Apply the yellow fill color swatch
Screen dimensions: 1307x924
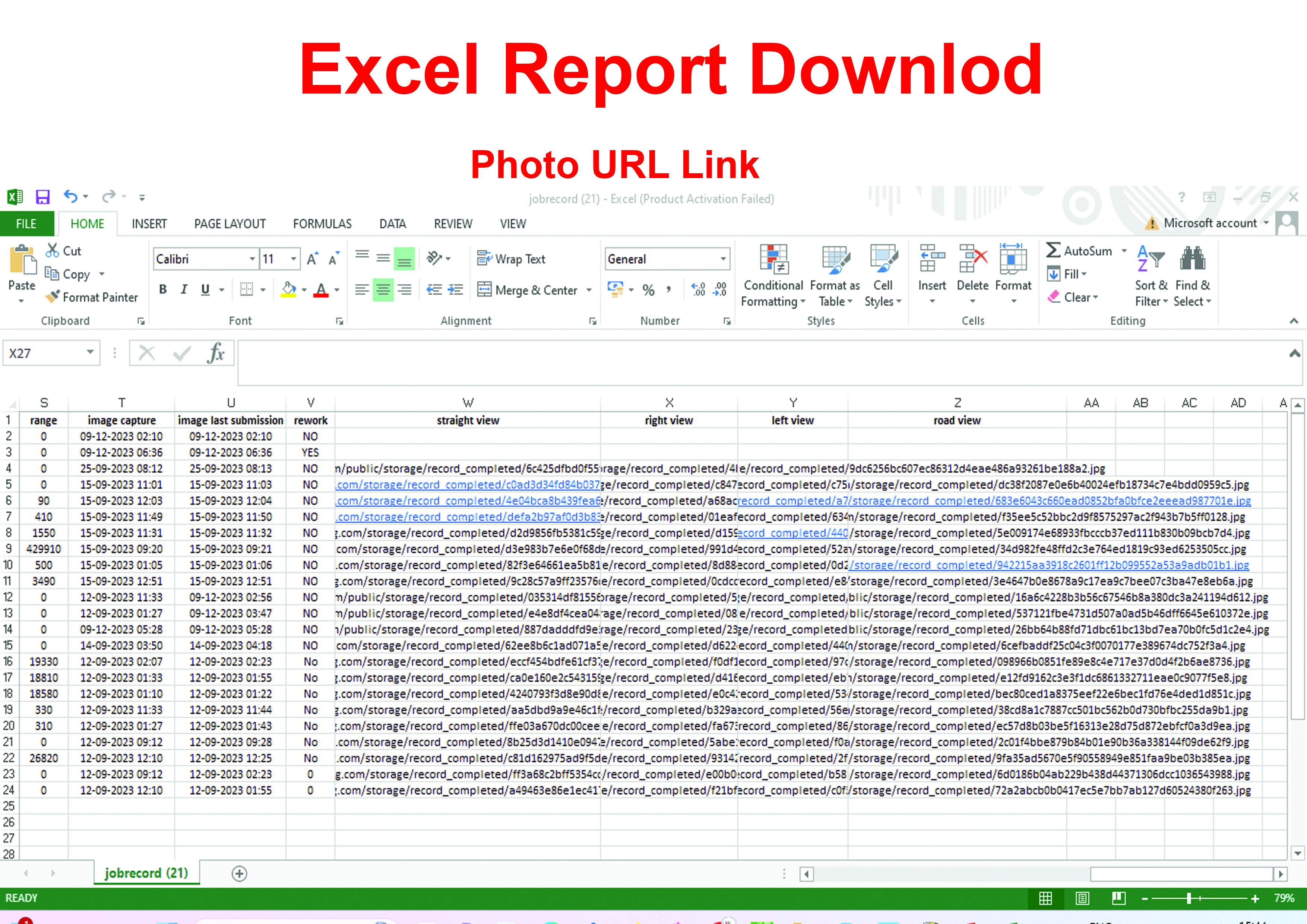coord(289,290)
